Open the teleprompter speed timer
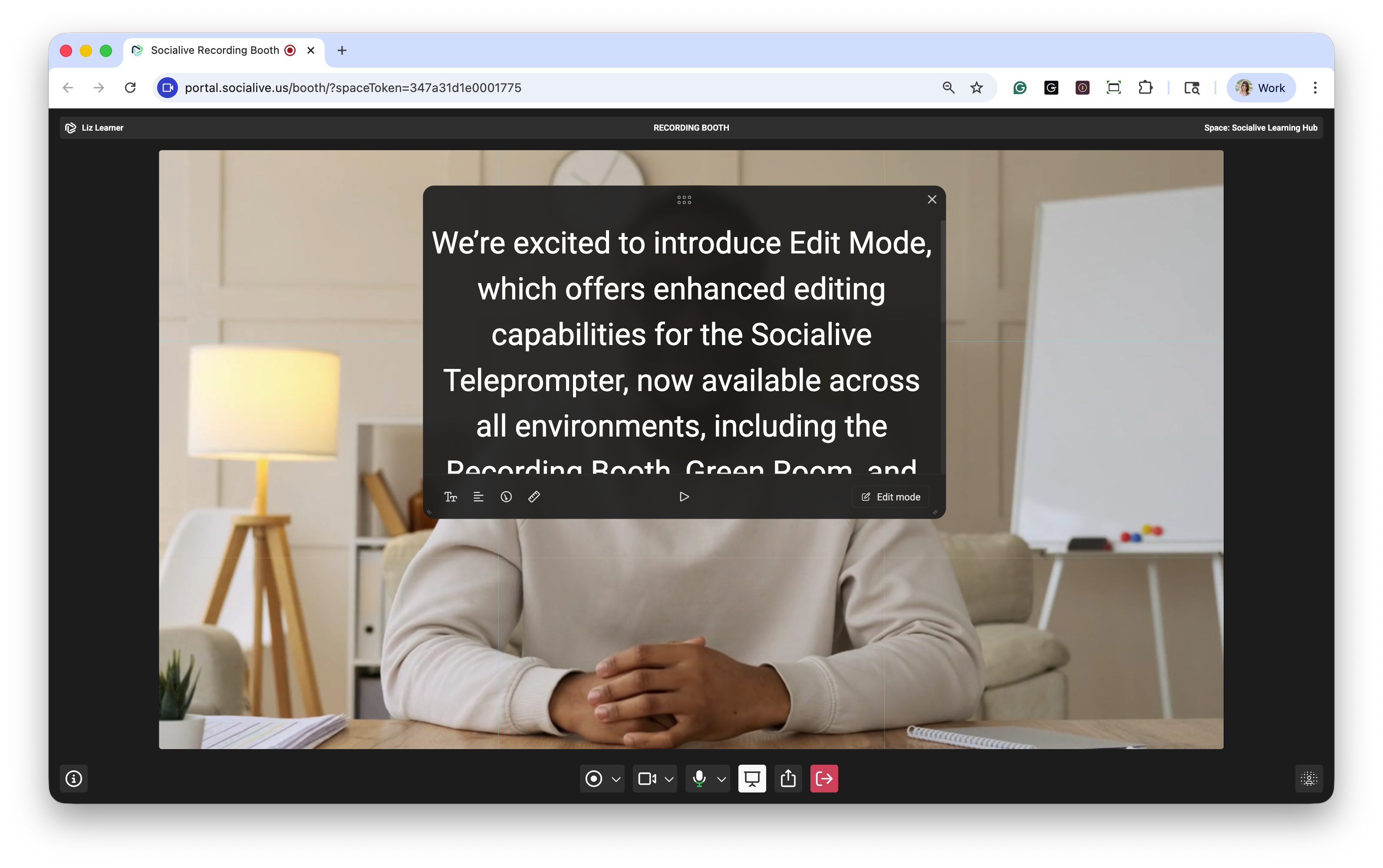 (x=506, y=496)
